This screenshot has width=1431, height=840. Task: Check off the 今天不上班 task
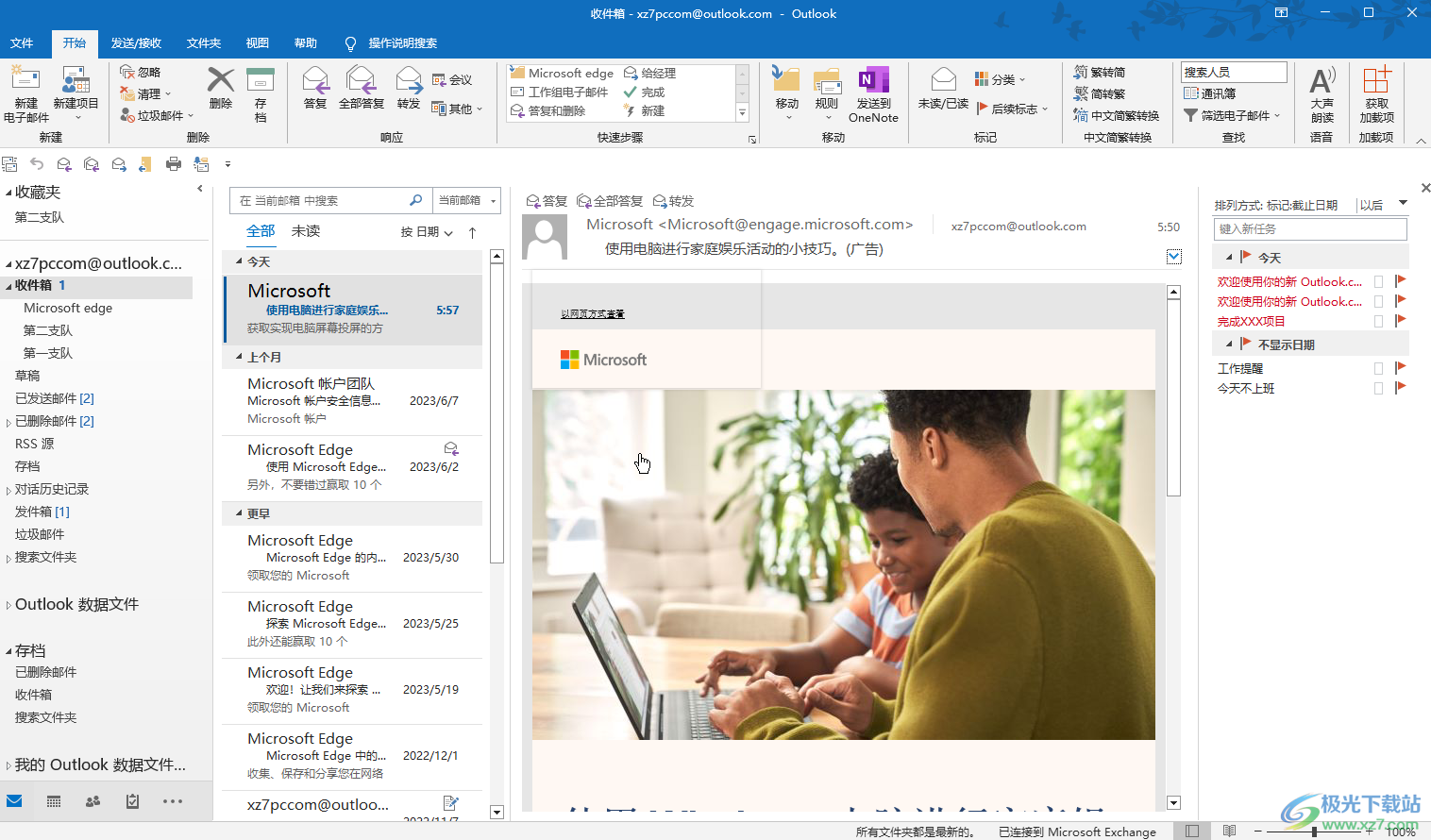[1379, 388]
